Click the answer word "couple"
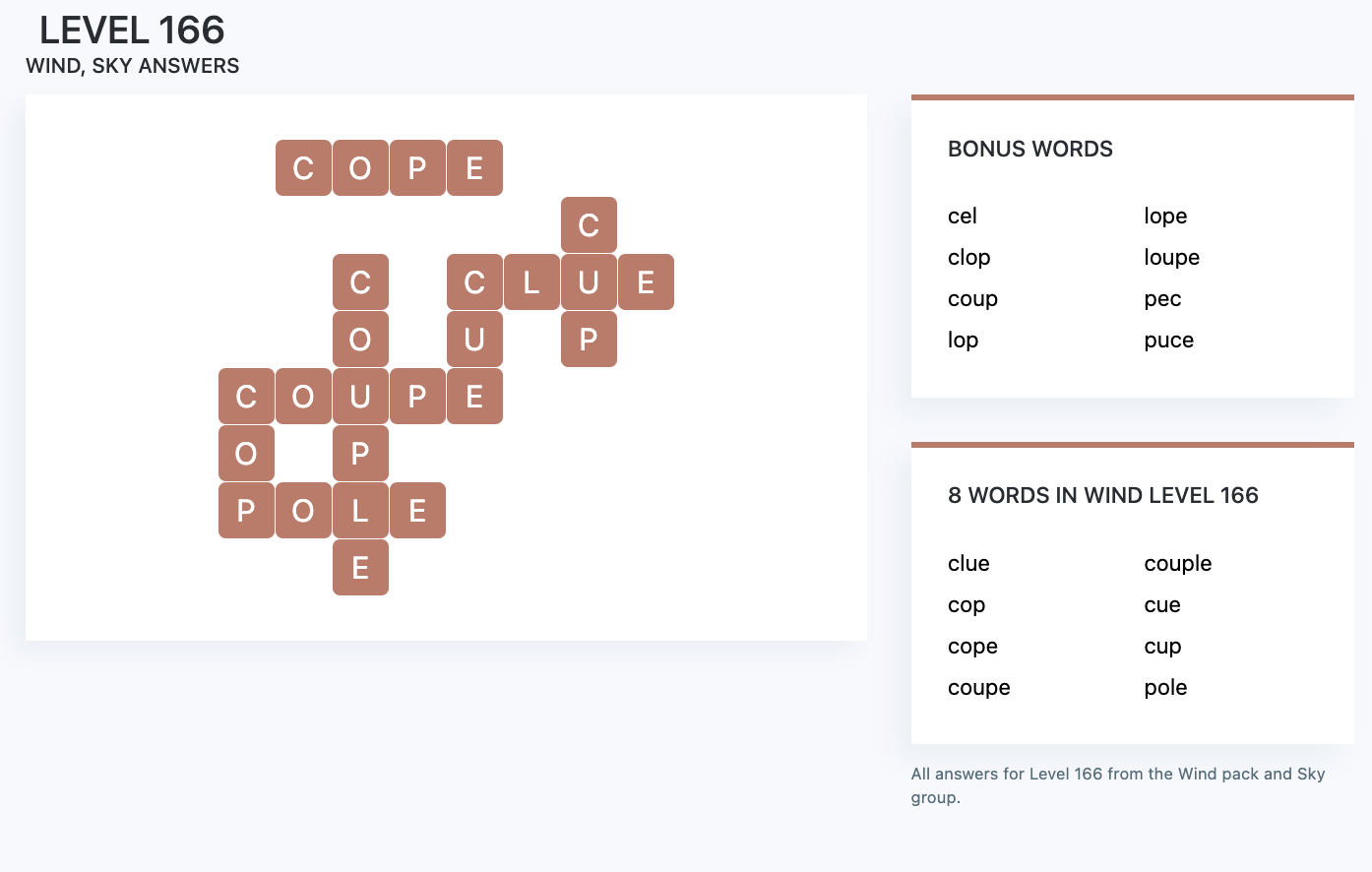The image size is (1372, 872). click(x=1177, y=564)
